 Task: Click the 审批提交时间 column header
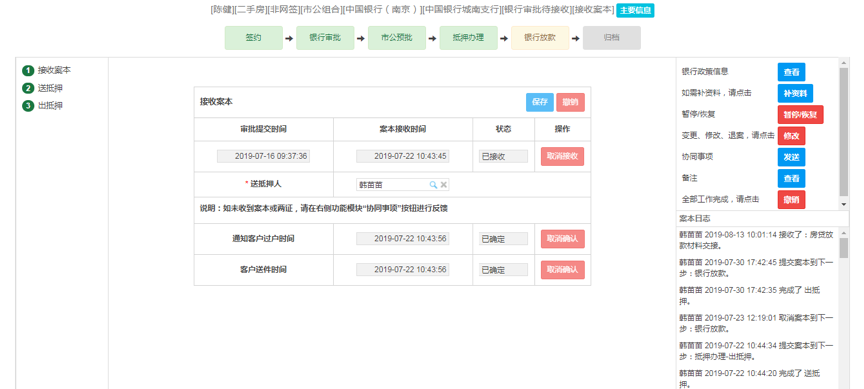(263, 129)
